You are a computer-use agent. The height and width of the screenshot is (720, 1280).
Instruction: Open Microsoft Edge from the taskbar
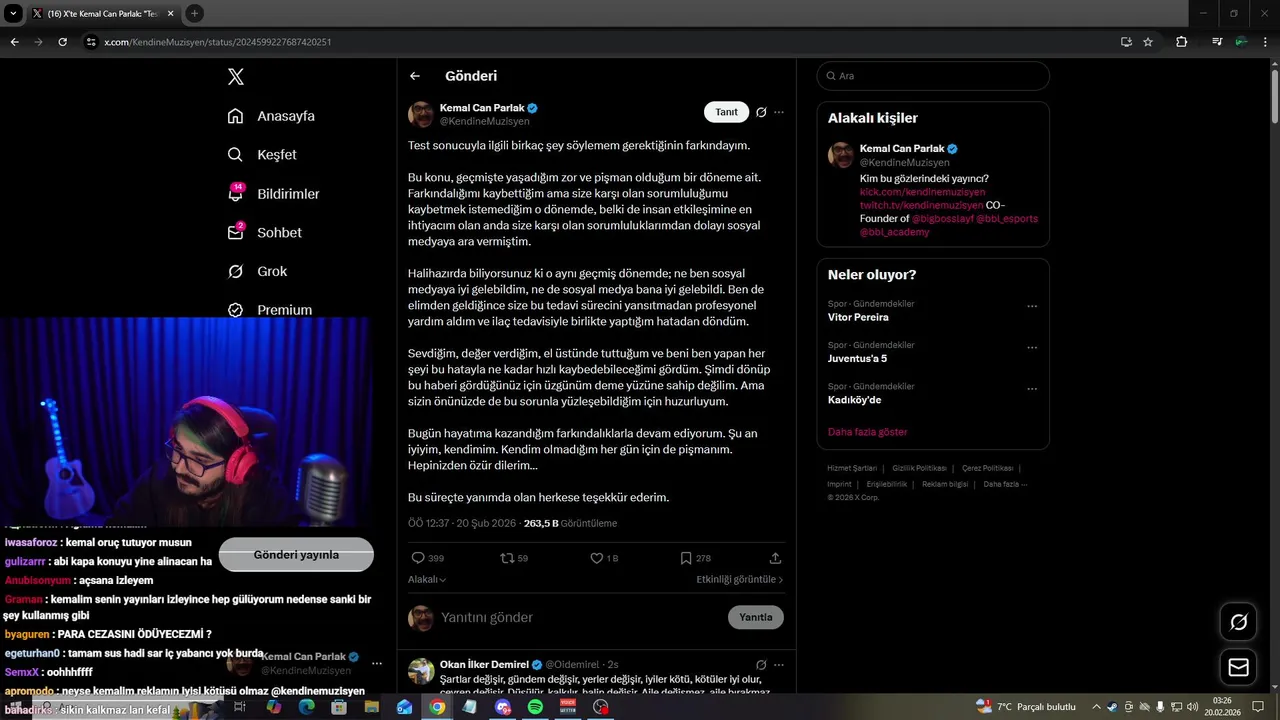306,707
